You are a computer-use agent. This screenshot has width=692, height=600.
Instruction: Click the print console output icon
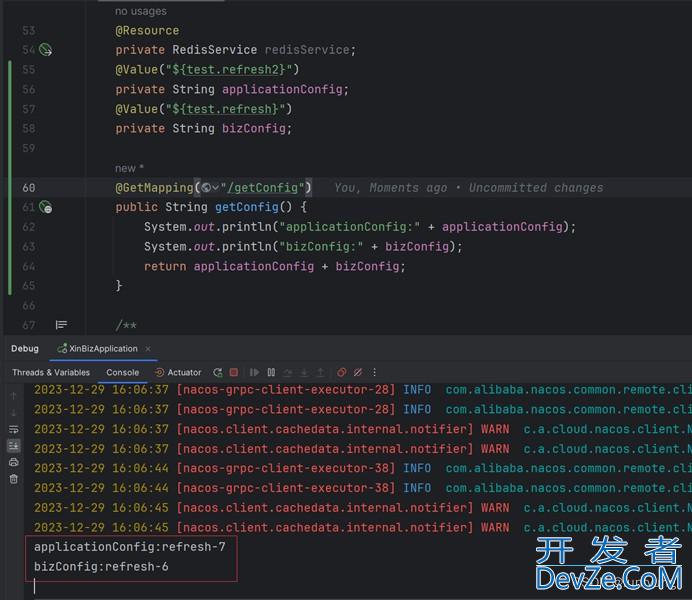(x=13, y=462)
